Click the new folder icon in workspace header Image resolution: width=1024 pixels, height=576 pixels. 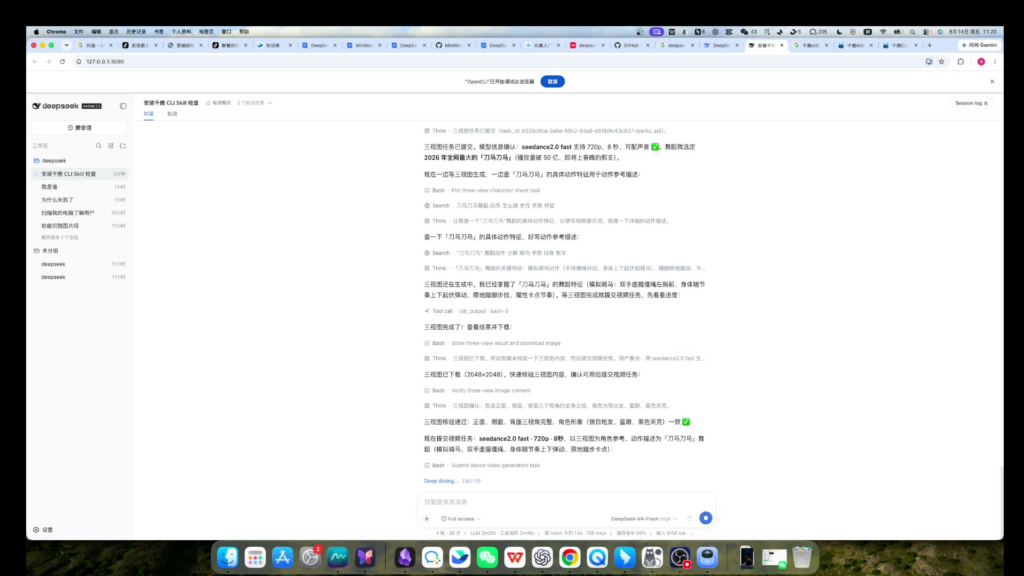[123, 146]
